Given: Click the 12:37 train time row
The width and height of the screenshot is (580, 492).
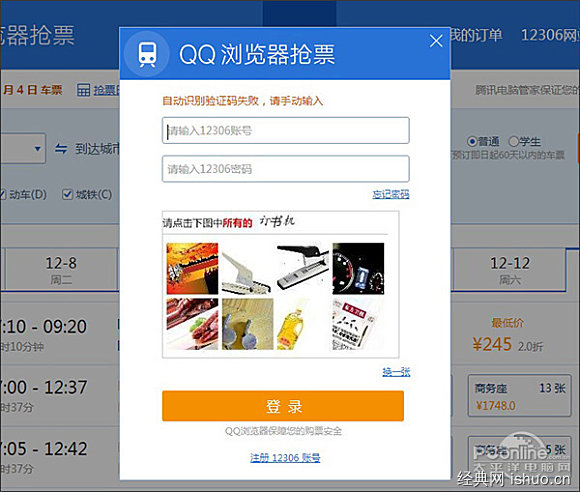Looking at the screenshot, I should tap(43, 388).
